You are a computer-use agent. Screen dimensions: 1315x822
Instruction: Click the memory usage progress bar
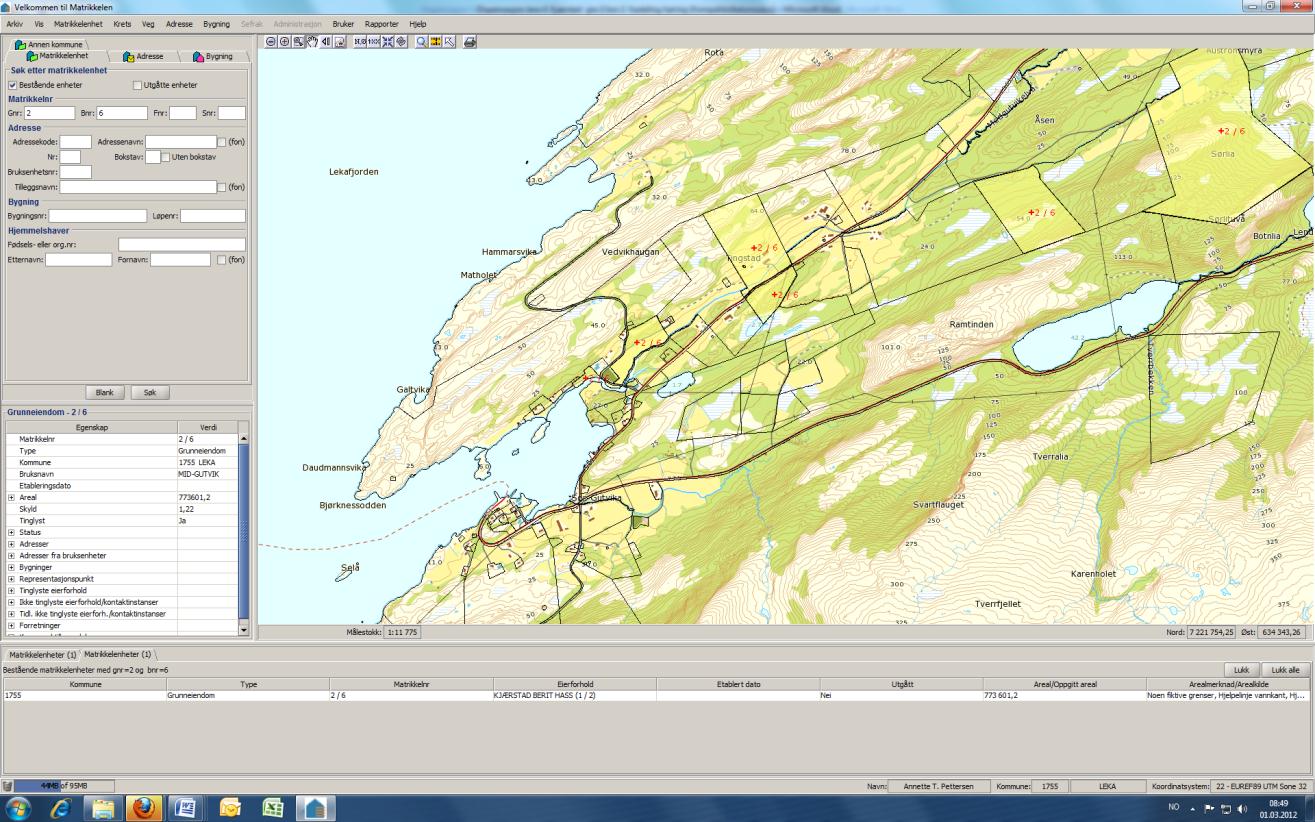pyautogui.click(x=64, y=786)
